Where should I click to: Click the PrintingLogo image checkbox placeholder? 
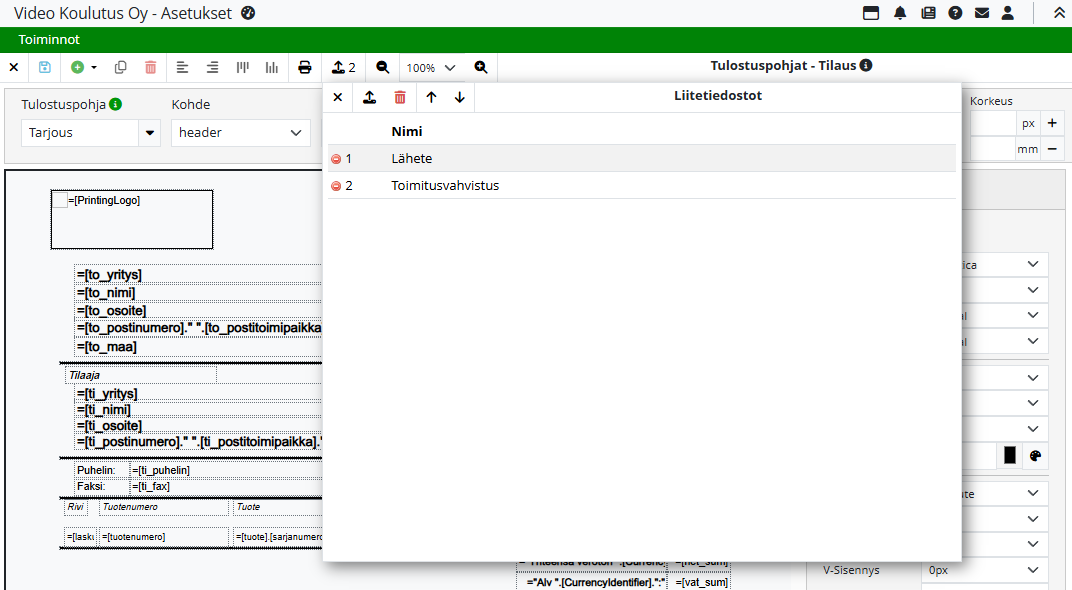point(60,200)
